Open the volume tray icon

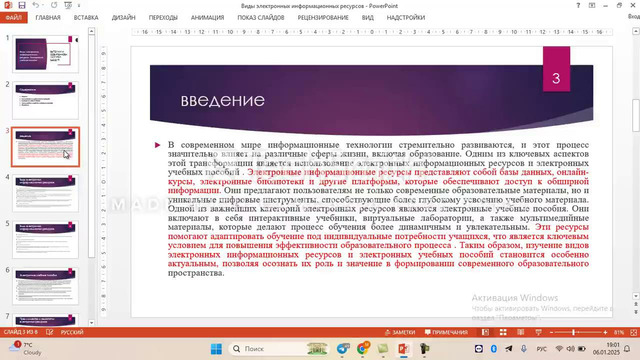(571, 349)
